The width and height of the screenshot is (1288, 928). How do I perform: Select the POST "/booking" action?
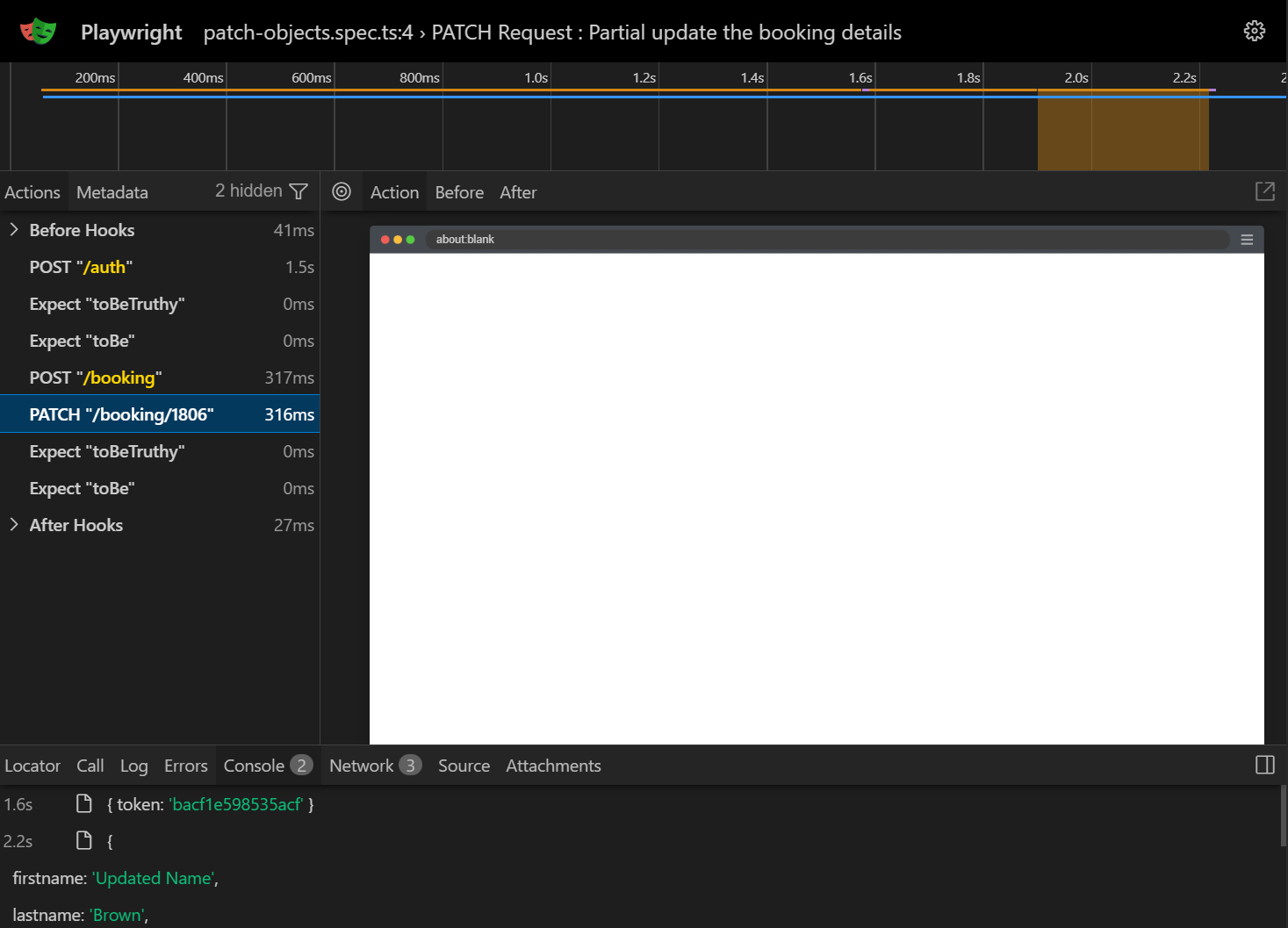pyautogui.click(x=96, y=378)
